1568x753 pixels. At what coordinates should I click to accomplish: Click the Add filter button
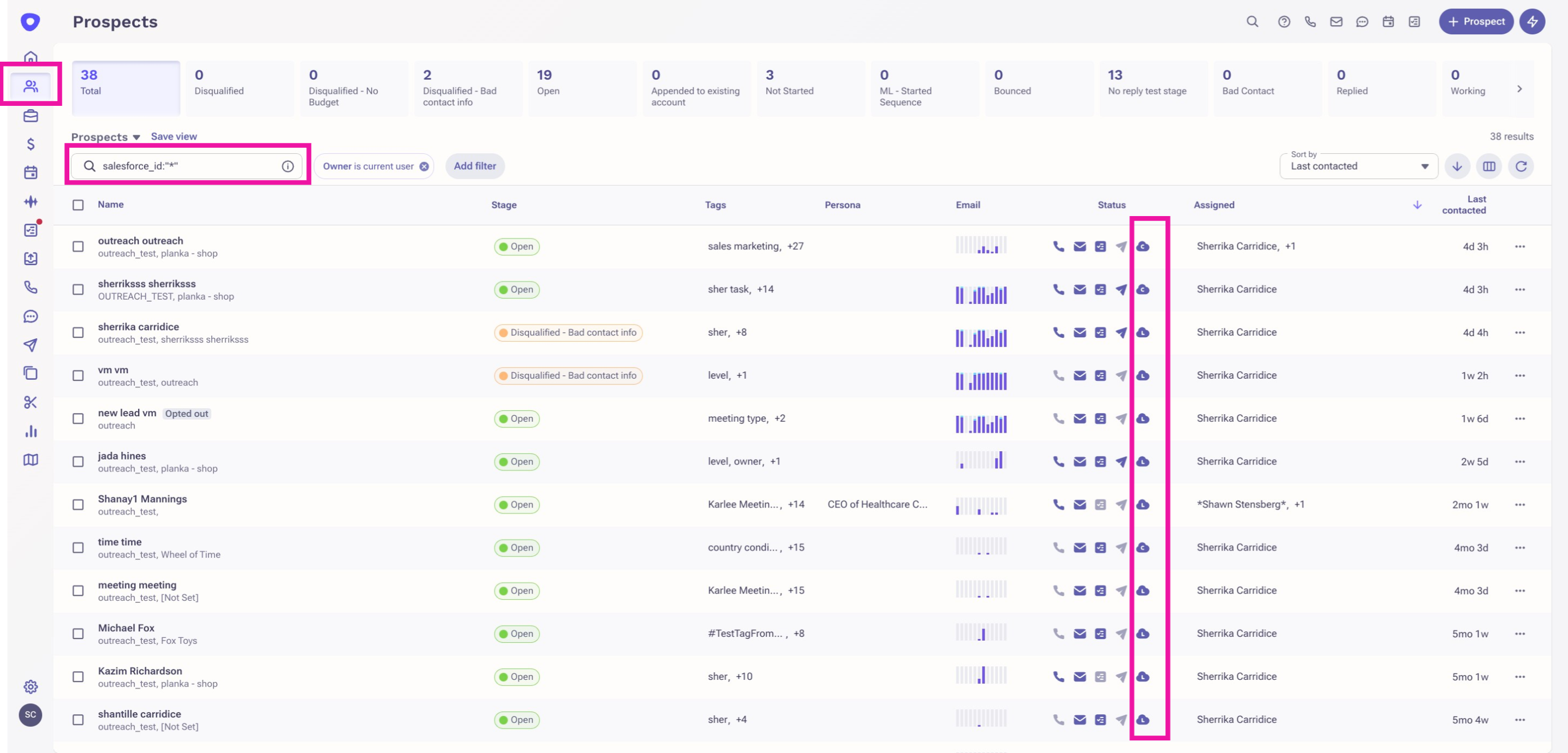(x=475, y=166)
